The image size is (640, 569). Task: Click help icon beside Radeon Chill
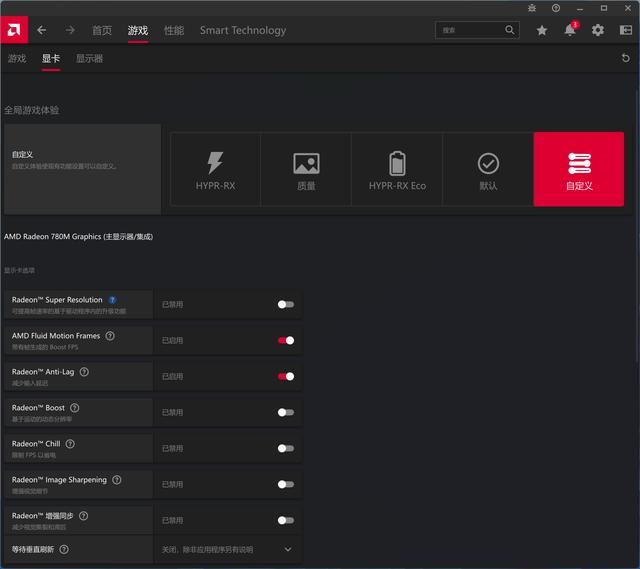point(70,444)
